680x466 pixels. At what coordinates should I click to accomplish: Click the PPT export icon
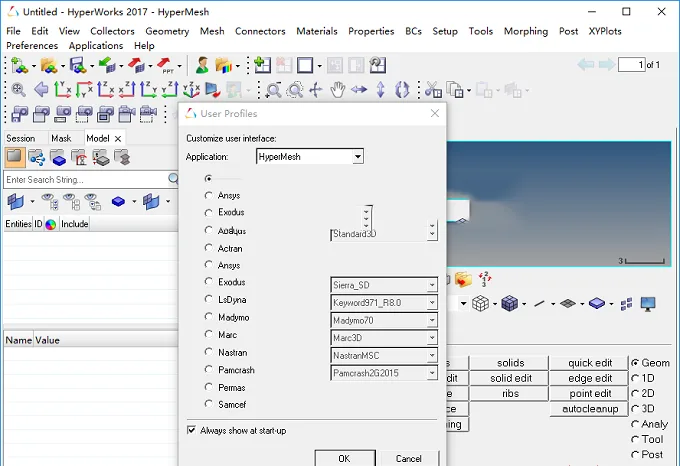coord(164,65)
